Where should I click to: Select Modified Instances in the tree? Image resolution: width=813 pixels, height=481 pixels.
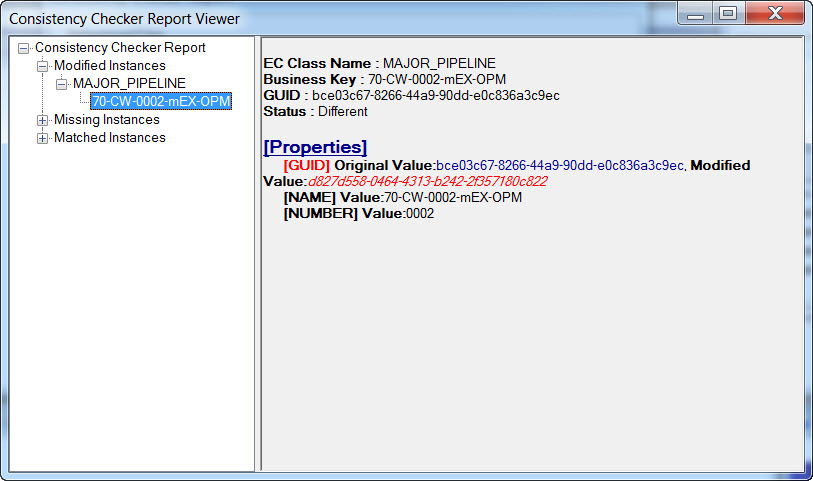pyautogui.click(x=110, y=66)
